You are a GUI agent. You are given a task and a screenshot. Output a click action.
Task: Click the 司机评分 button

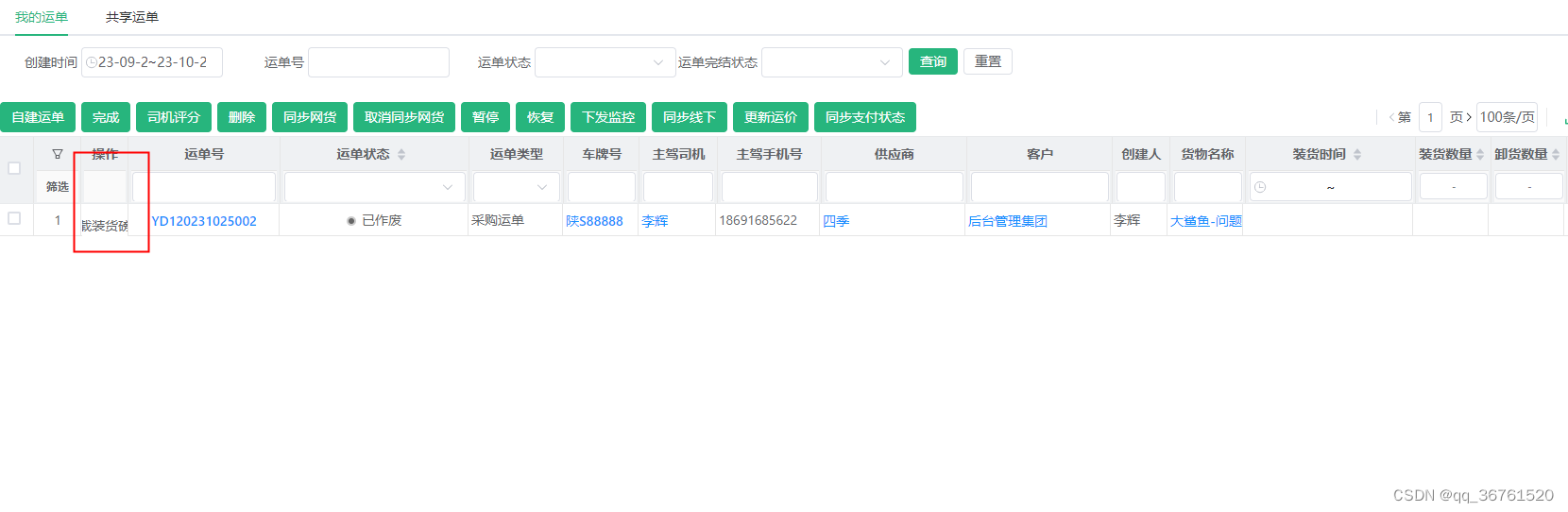click(x=174, y=117)
